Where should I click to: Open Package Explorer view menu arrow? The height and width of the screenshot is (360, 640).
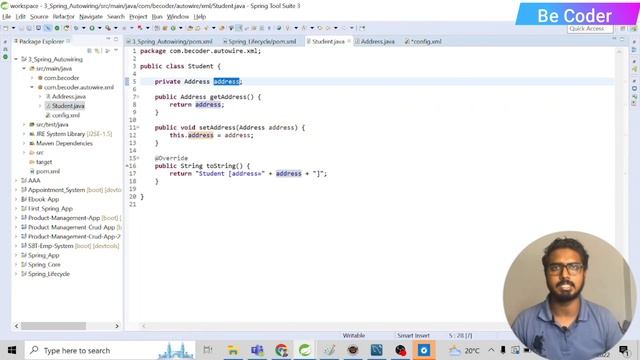click(116, 51)
